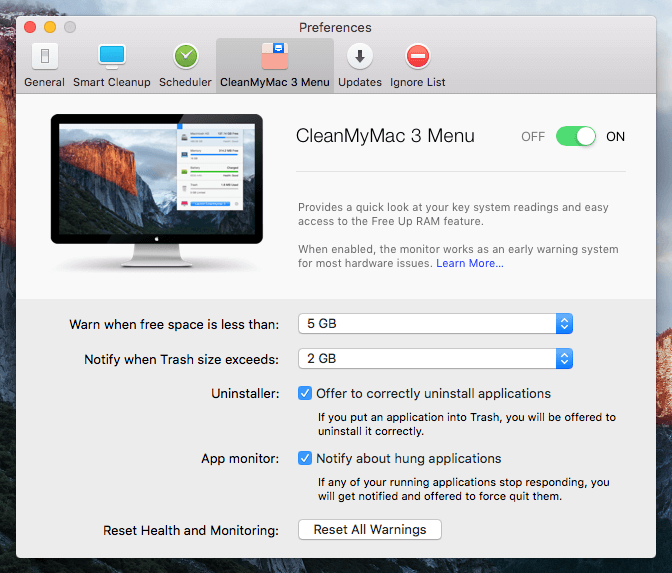
Task: Open the Trash size 2 GB dropdown
Action: point(435,358)
